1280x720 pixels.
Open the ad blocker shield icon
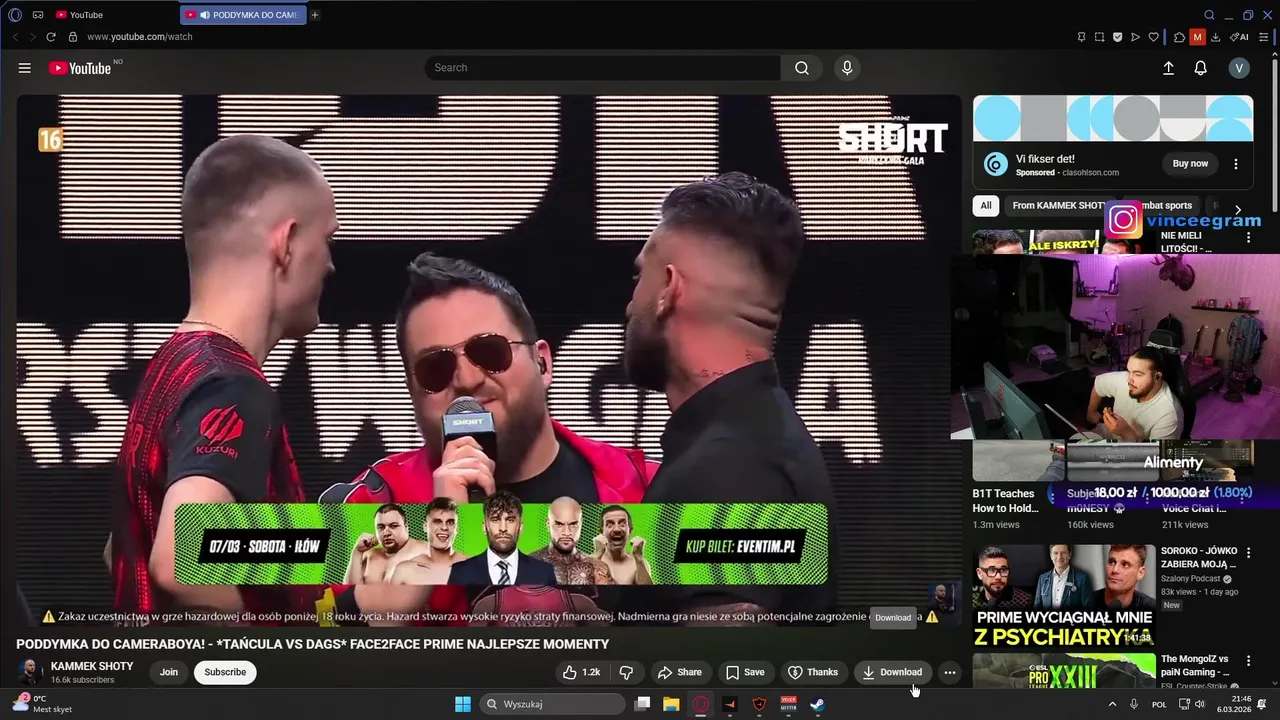coord(1117,37)
